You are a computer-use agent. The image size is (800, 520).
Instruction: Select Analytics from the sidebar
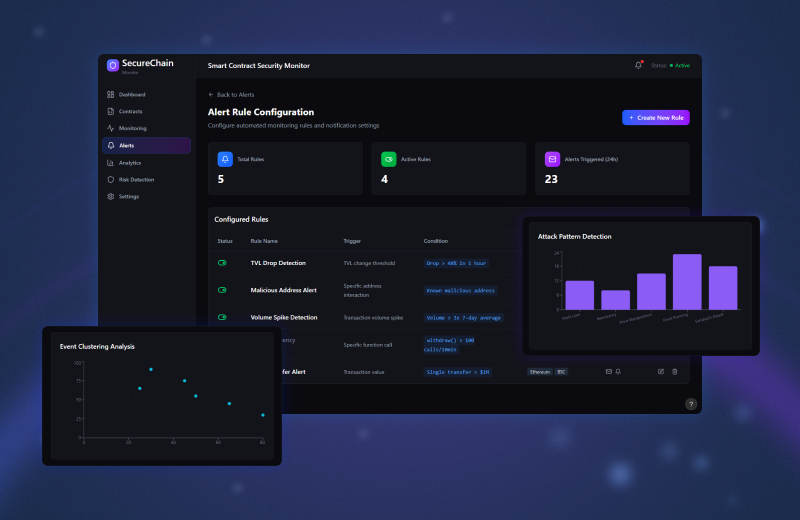[130, 162]
